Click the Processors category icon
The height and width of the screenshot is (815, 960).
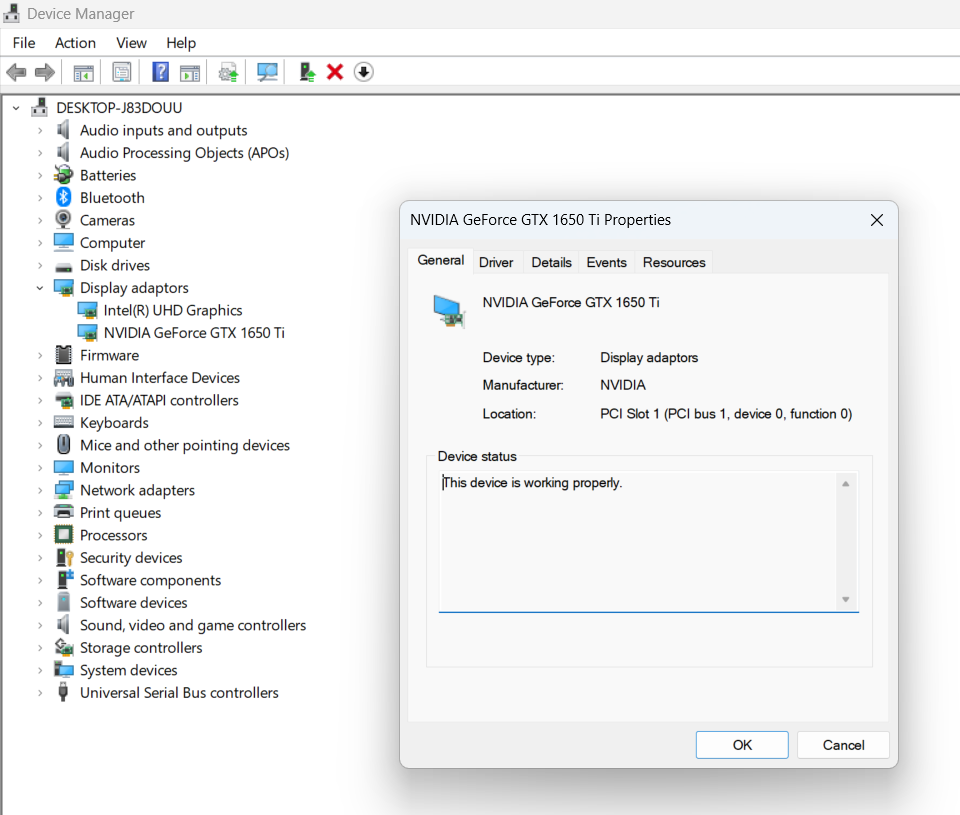64,535
